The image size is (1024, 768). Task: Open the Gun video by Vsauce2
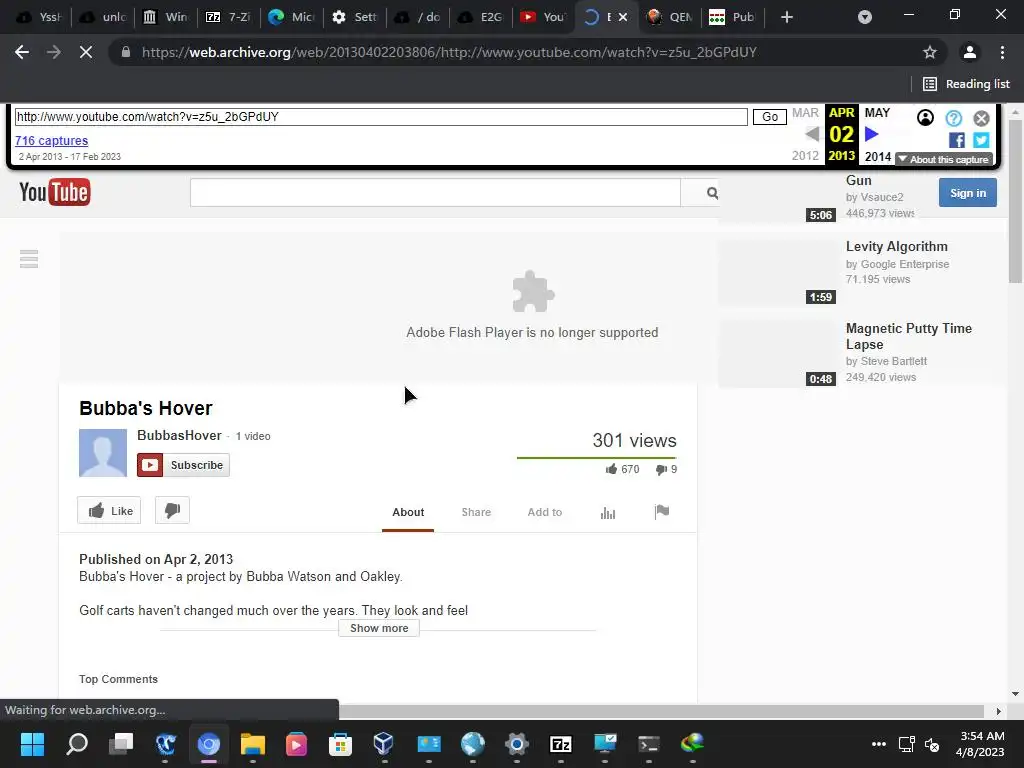pos(859,180)
